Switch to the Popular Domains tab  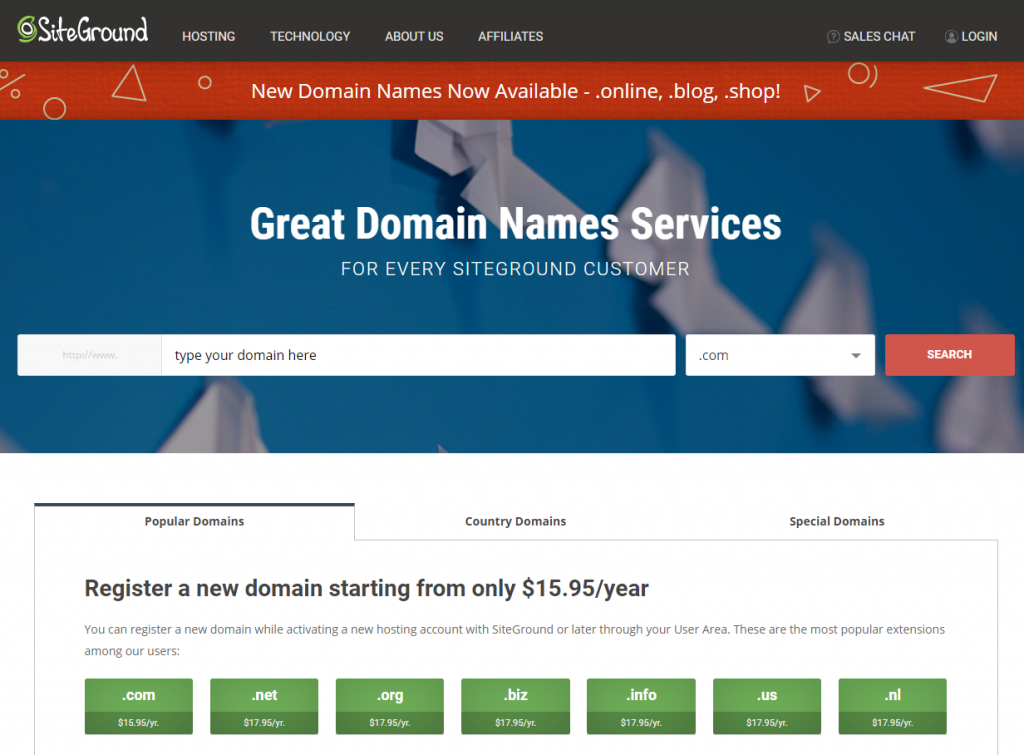coord(195,521)
